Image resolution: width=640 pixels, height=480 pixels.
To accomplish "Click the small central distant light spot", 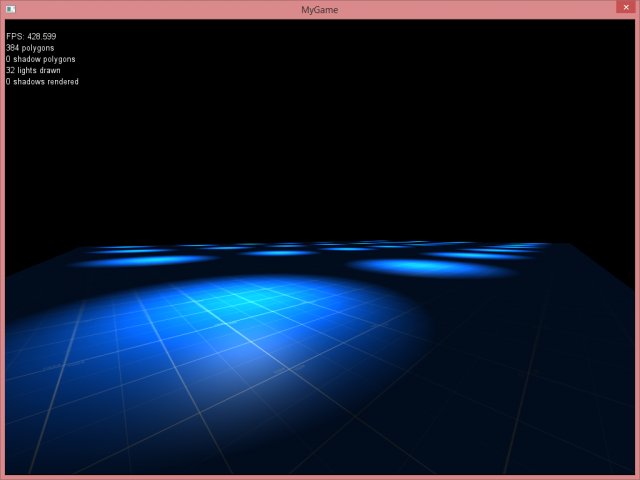I will (x=280, y=252).
